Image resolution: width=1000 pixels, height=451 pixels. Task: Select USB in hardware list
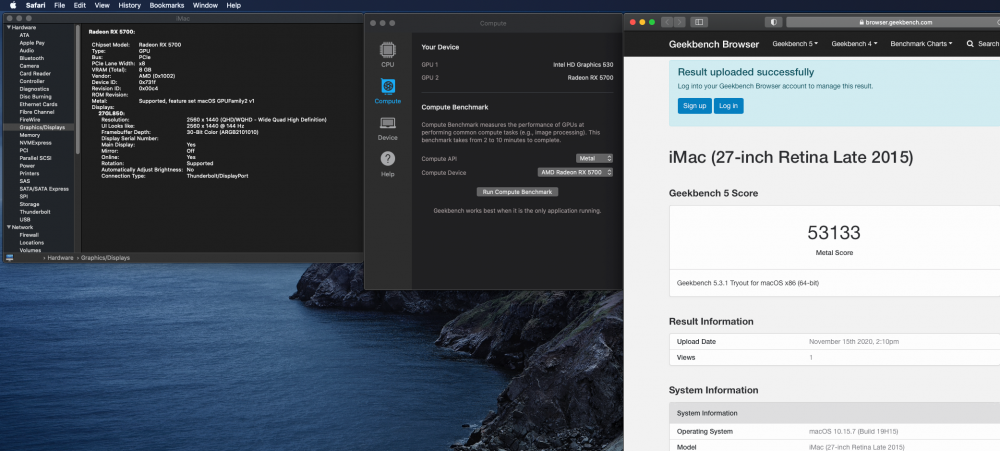[x=24, y=219]
